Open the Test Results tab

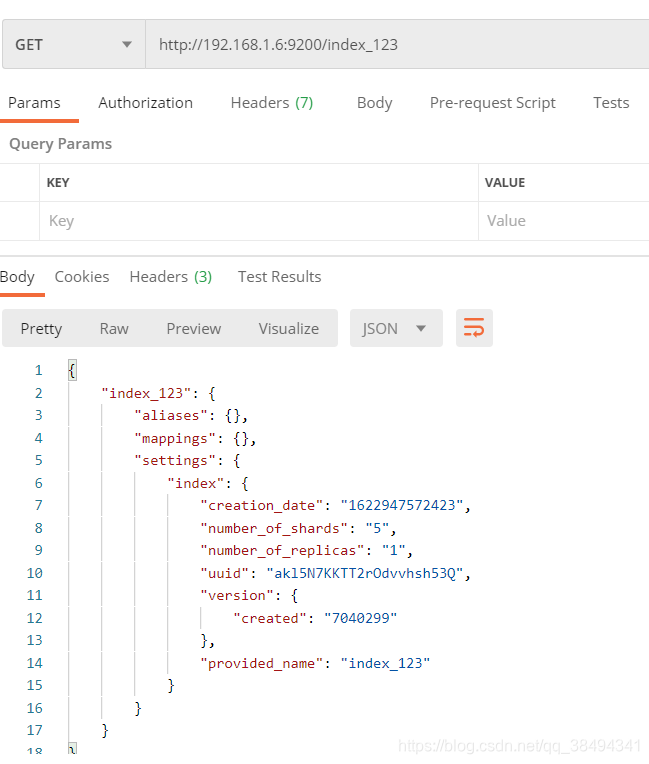(x=279, y=276)
